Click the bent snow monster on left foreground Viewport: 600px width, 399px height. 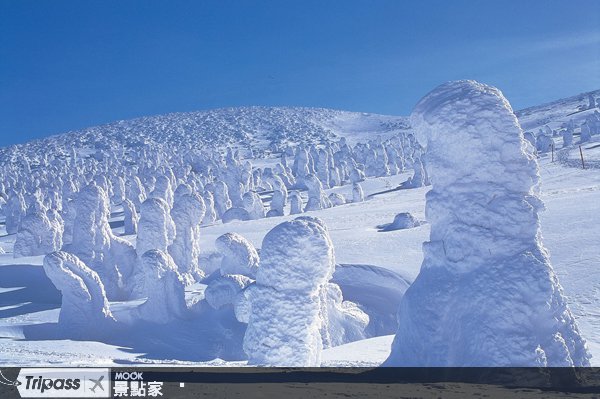[78, 287]
